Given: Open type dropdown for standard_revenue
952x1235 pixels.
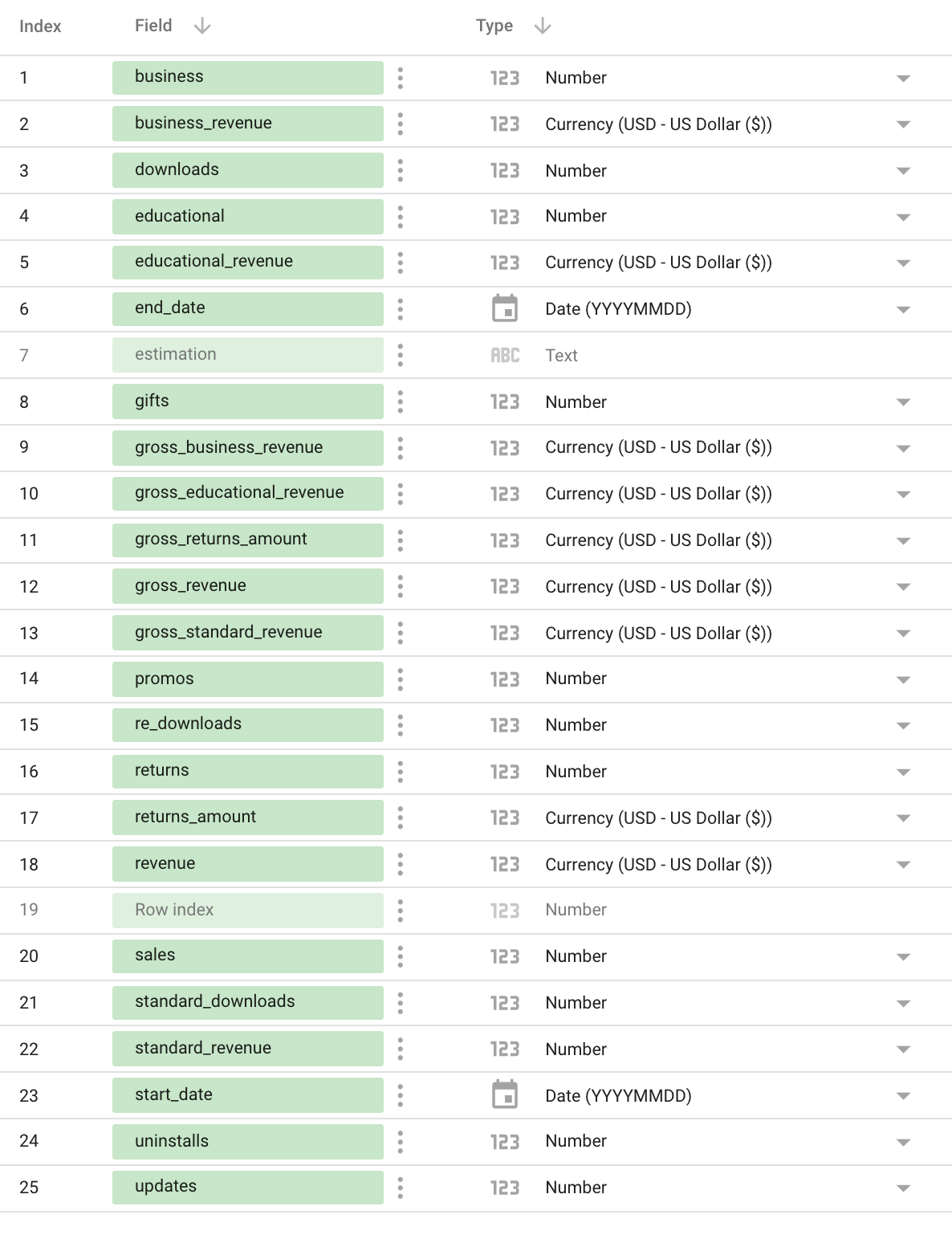Looking at the screenshot, I should click(903, 1050).
